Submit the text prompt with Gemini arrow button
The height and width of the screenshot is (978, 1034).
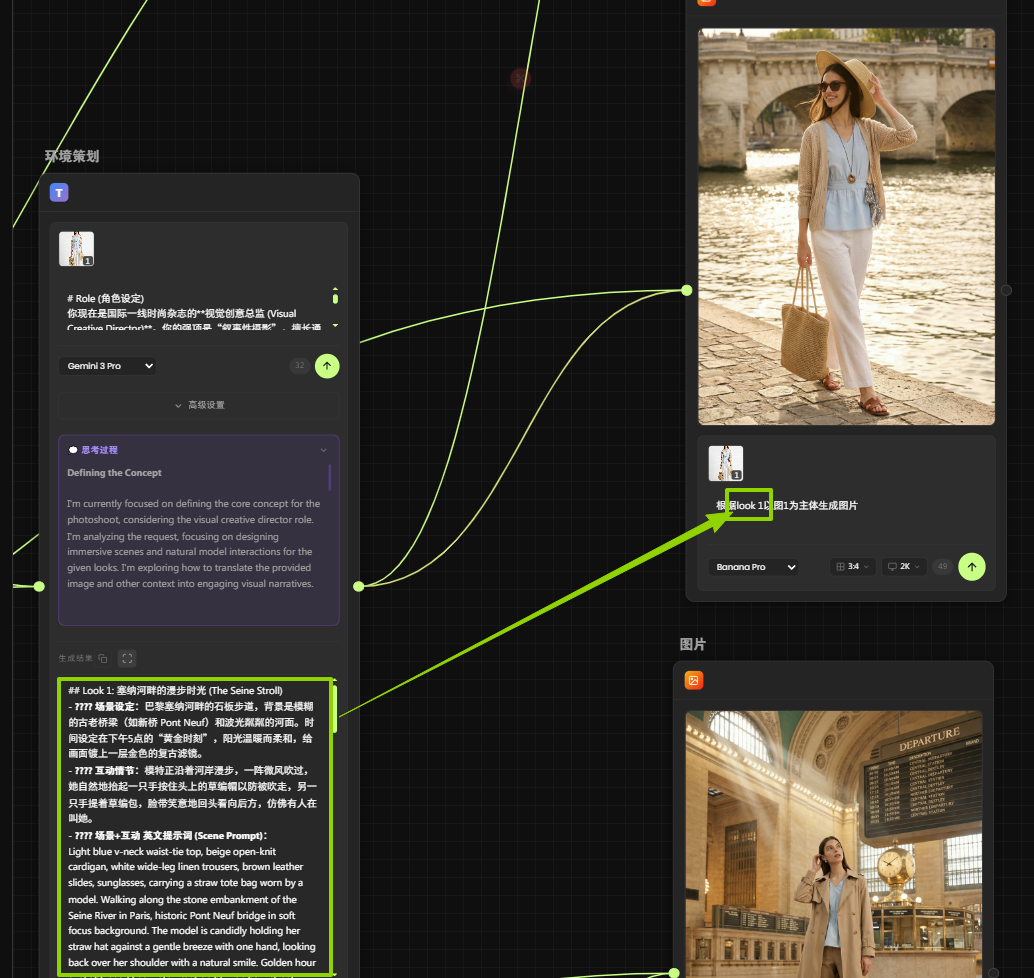(327, 366)
